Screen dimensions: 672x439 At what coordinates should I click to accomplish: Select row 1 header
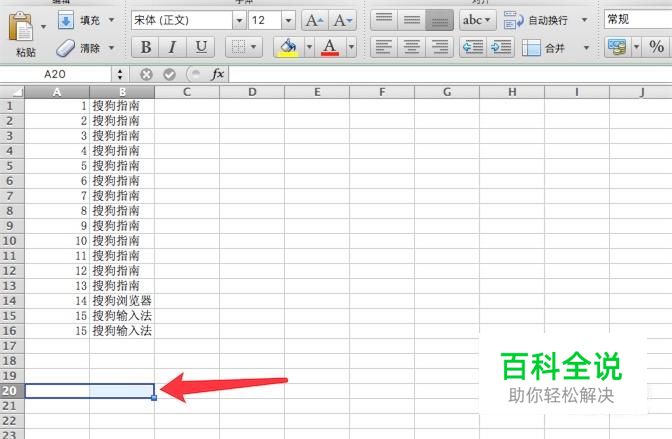pyautogui.click(x=12, y=106)
